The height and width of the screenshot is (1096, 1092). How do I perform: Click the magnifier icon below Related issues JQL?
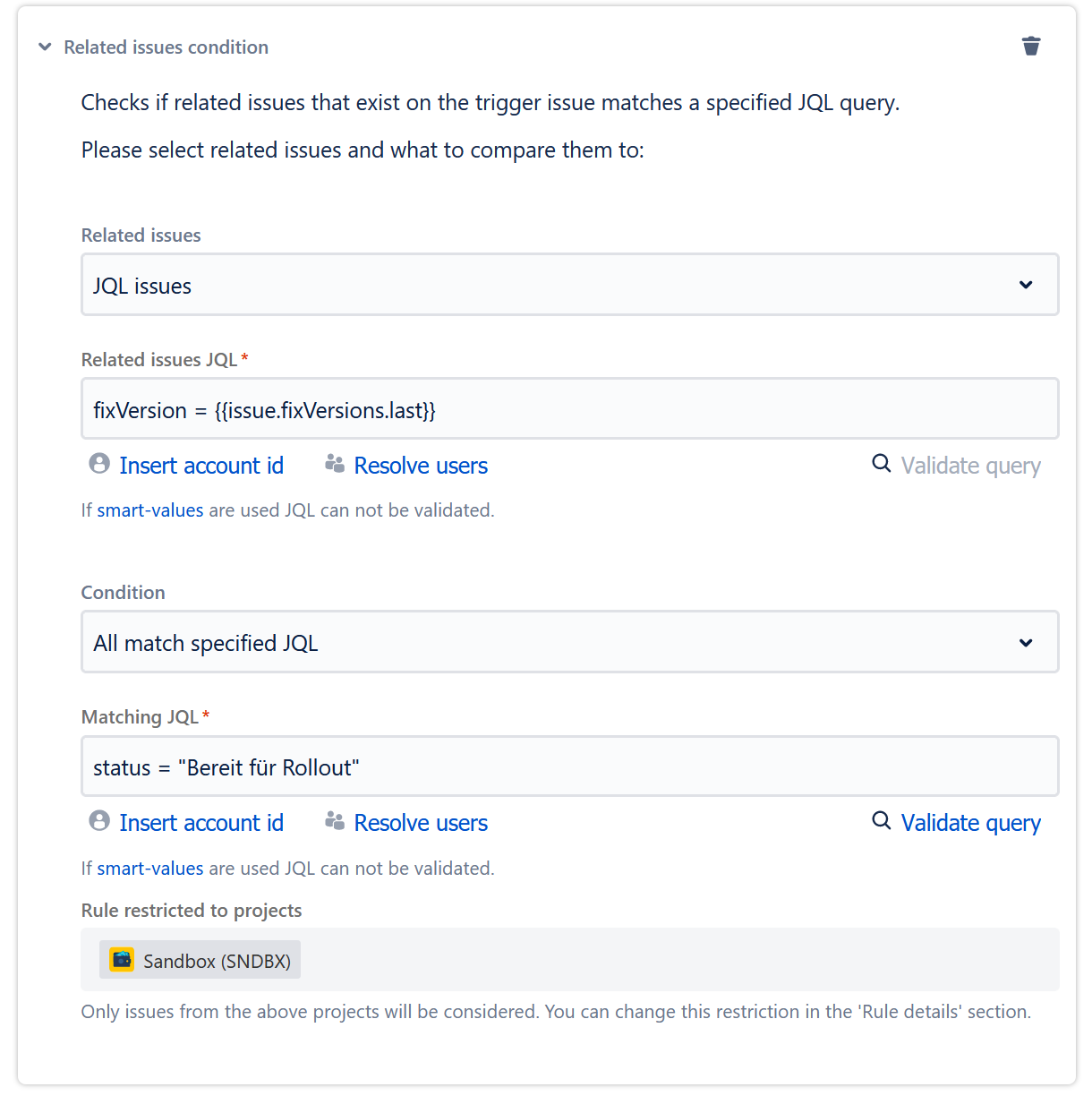pyautogui.click(x=882, y=464)
